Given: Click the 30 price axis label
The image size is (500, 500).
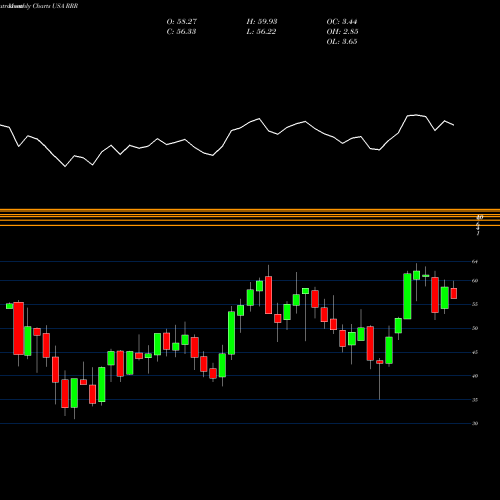Looking at the screenshot, I should (x=475, y=423).
